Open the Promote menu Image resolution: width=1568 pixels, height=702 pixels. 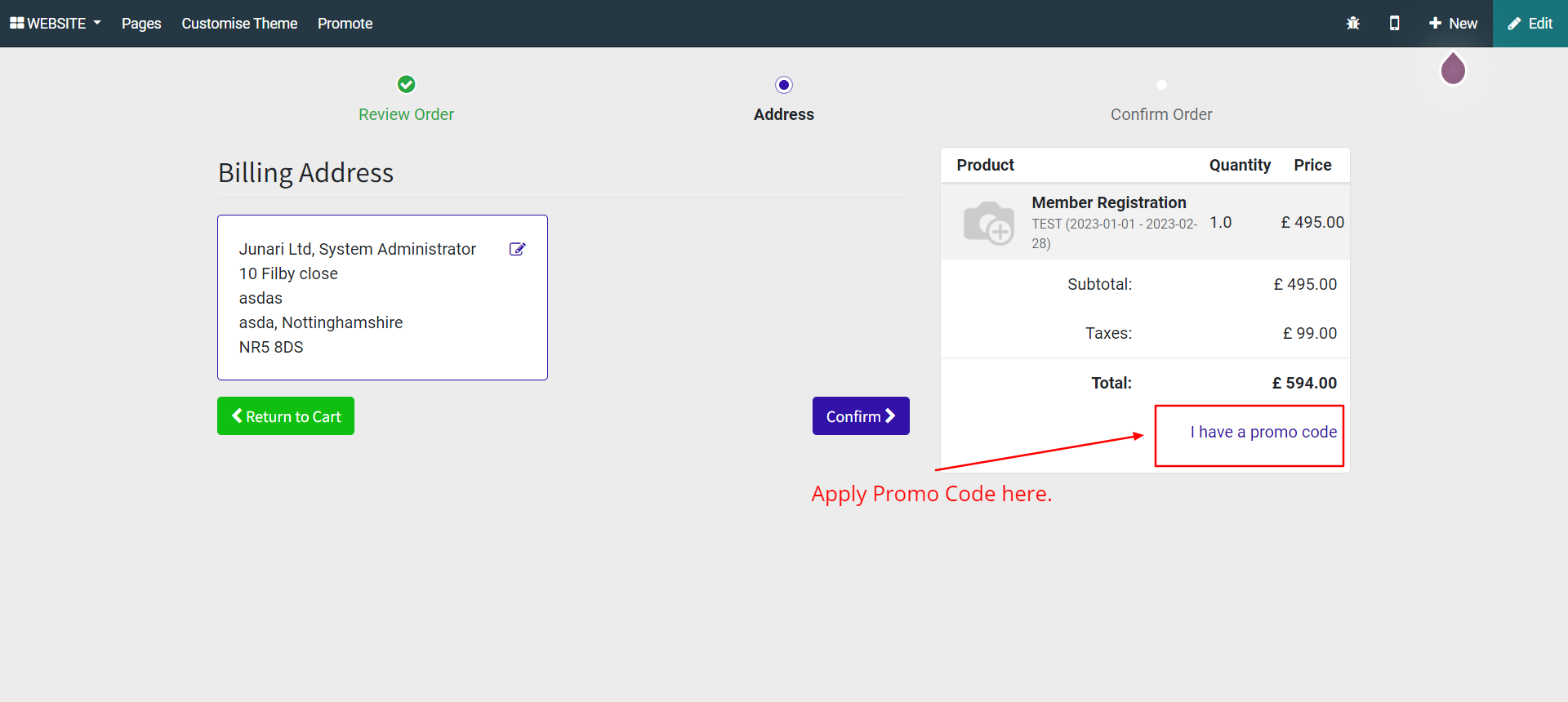click(x=345, y=24)
